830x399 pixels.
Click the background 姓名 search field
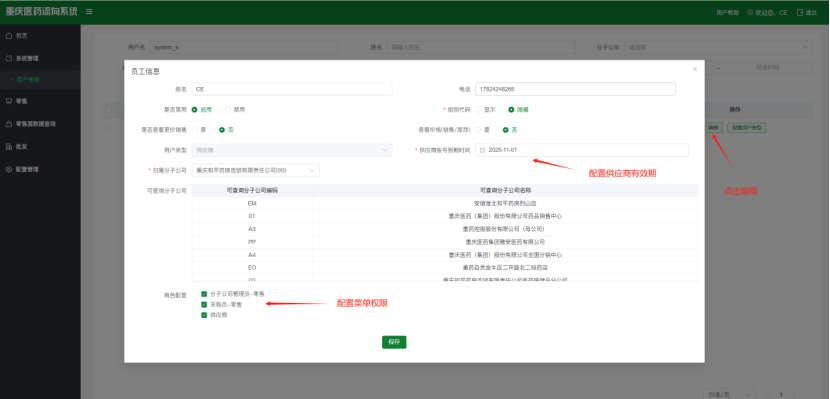tap(481, 47)
